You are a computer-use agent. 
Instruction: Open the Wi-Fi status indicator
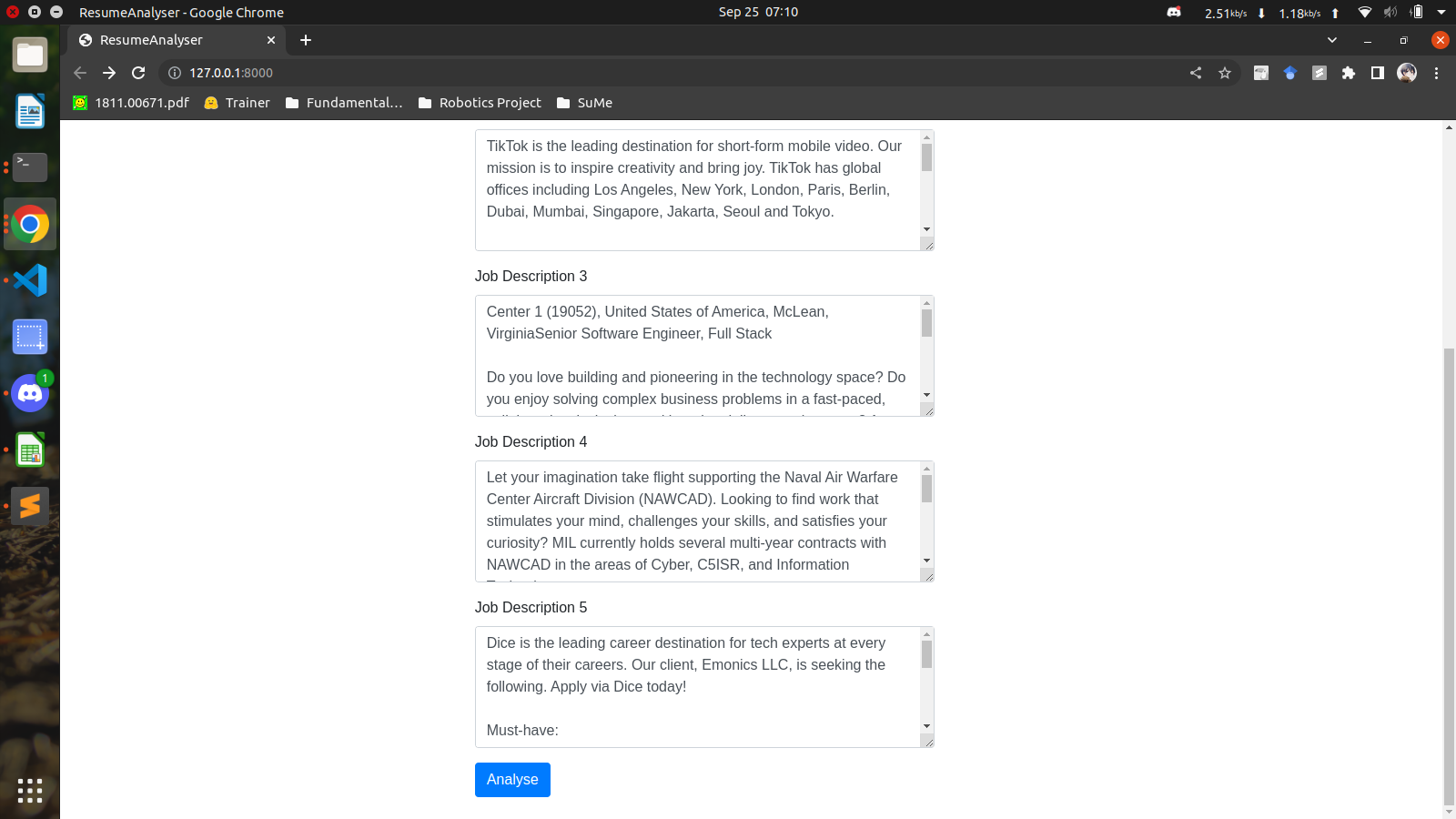tap(1364, 13)
